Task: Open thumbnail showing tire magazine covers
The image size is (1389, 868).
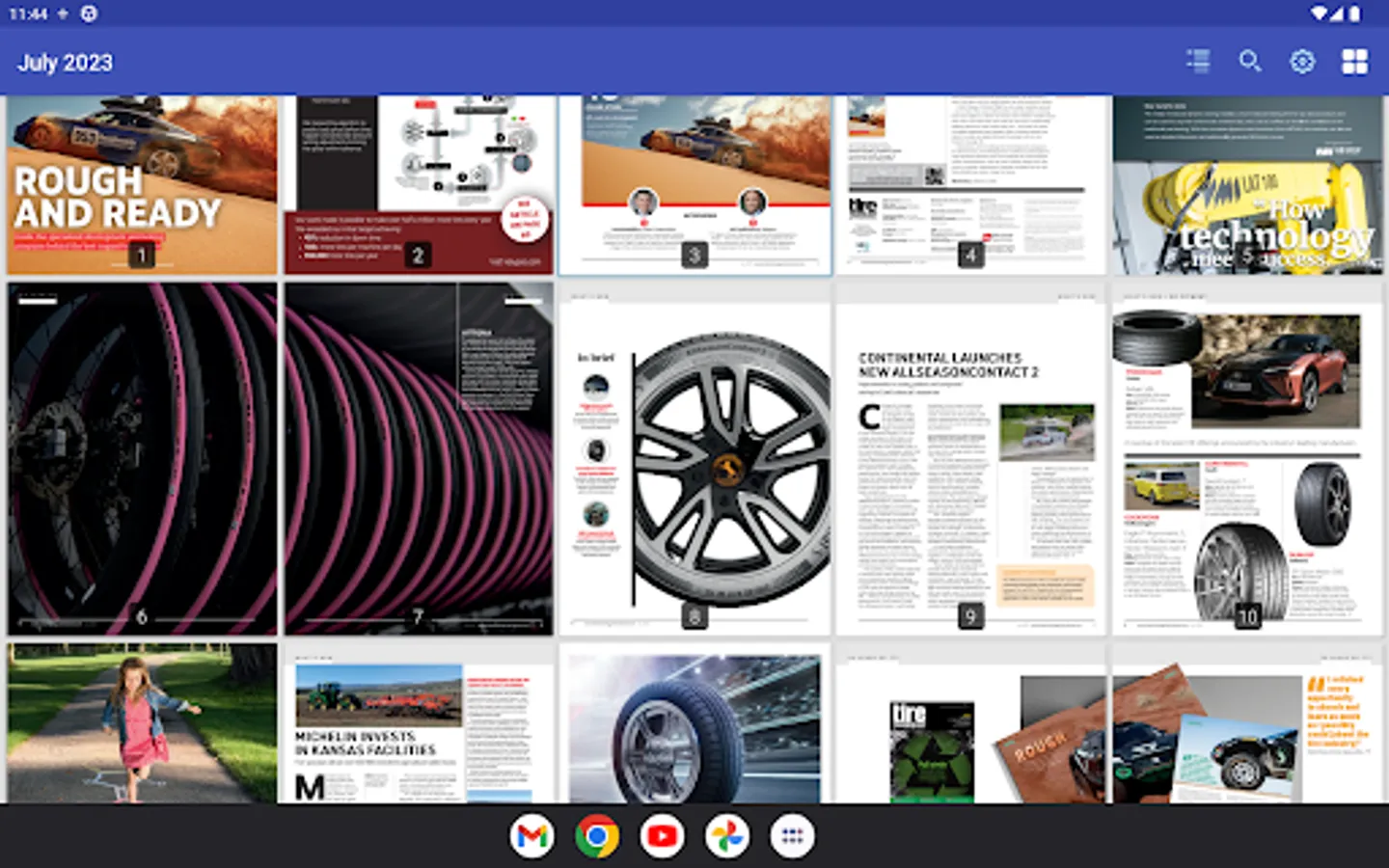Action: click(970, 723)
